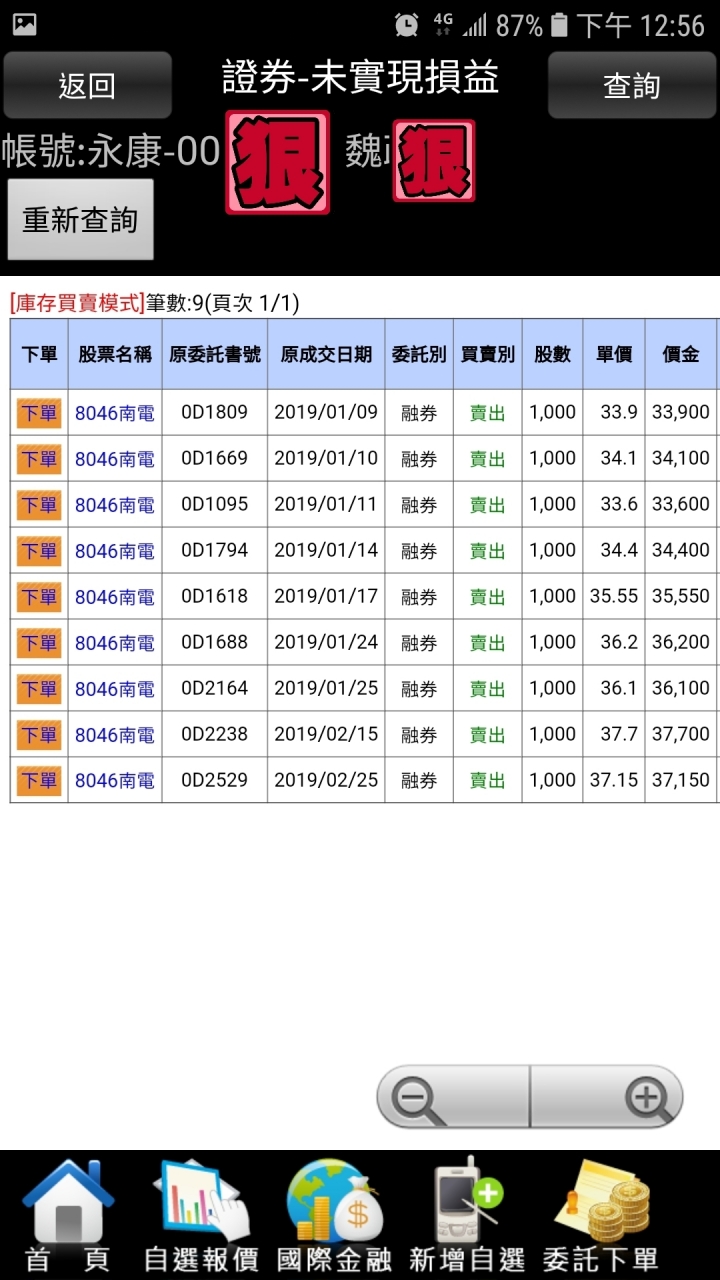Tap 下單 button for order 0D1618
This screenshot has height=1280, width=720.
(39, 597)
